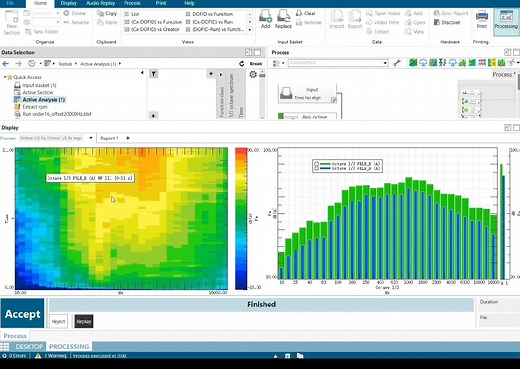Toggle the first legend checkbox Octave 1/3
Image resolution: width=520 pixels, height=369 pixels.
point(317,164)
